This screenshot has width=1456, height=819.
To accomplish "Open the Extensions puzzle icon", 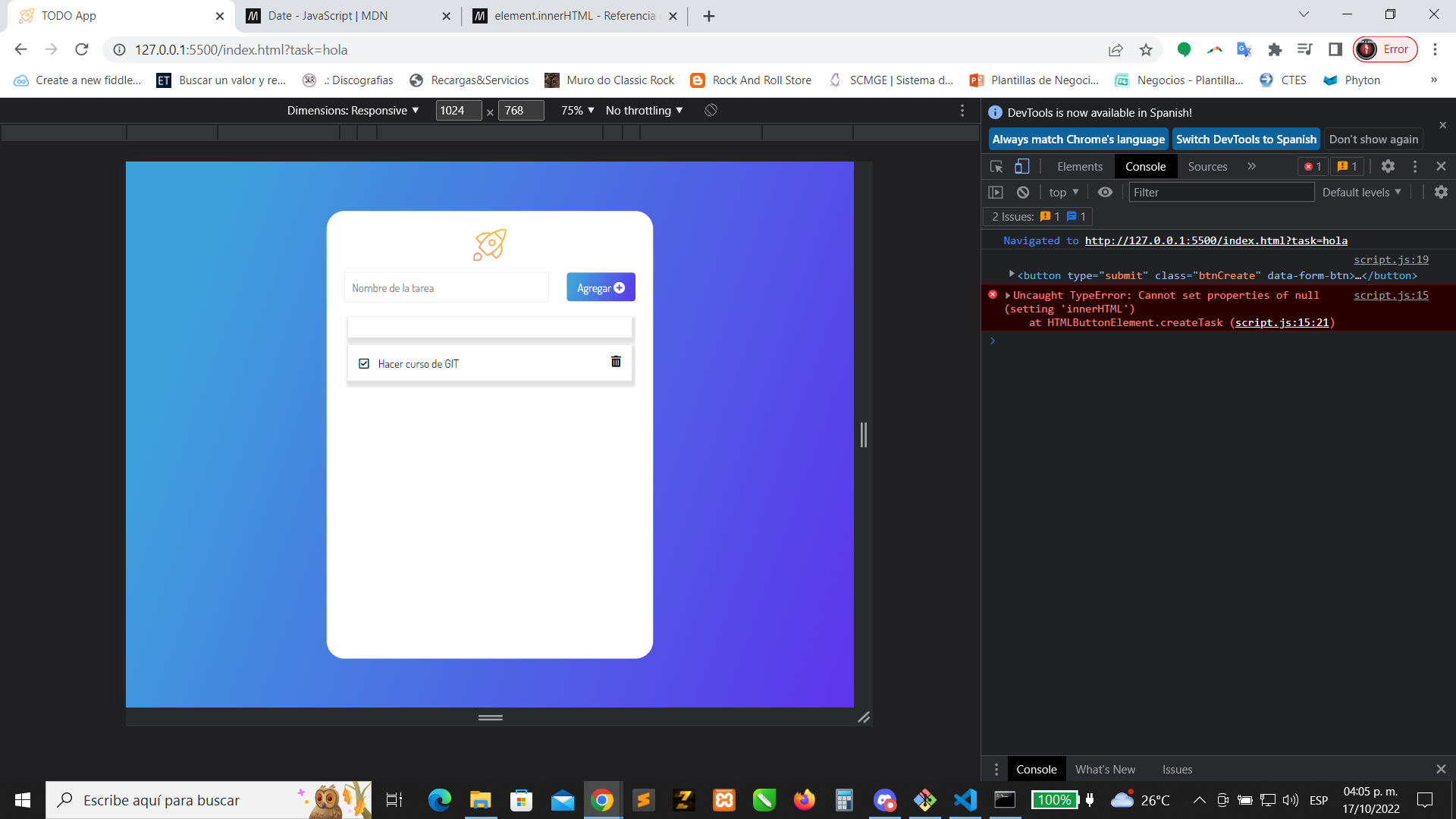I will pos(1275,50).
